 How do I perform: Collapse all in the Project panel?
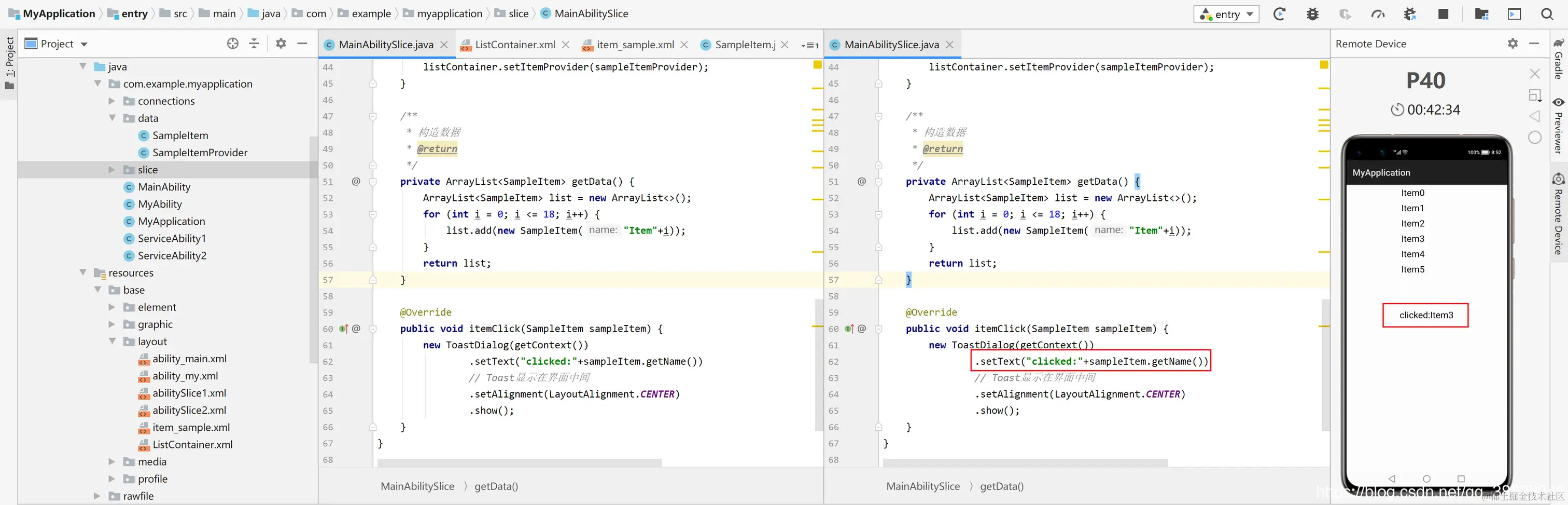(x=255, y=43)
